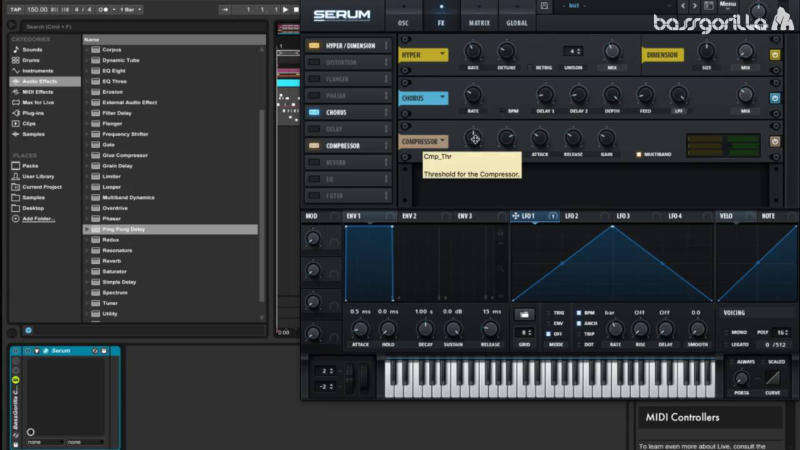This screenshot has height=450, width=800.
Task: Toggle the LFO ANCH checkbox
Action: [x=579, y=323]
